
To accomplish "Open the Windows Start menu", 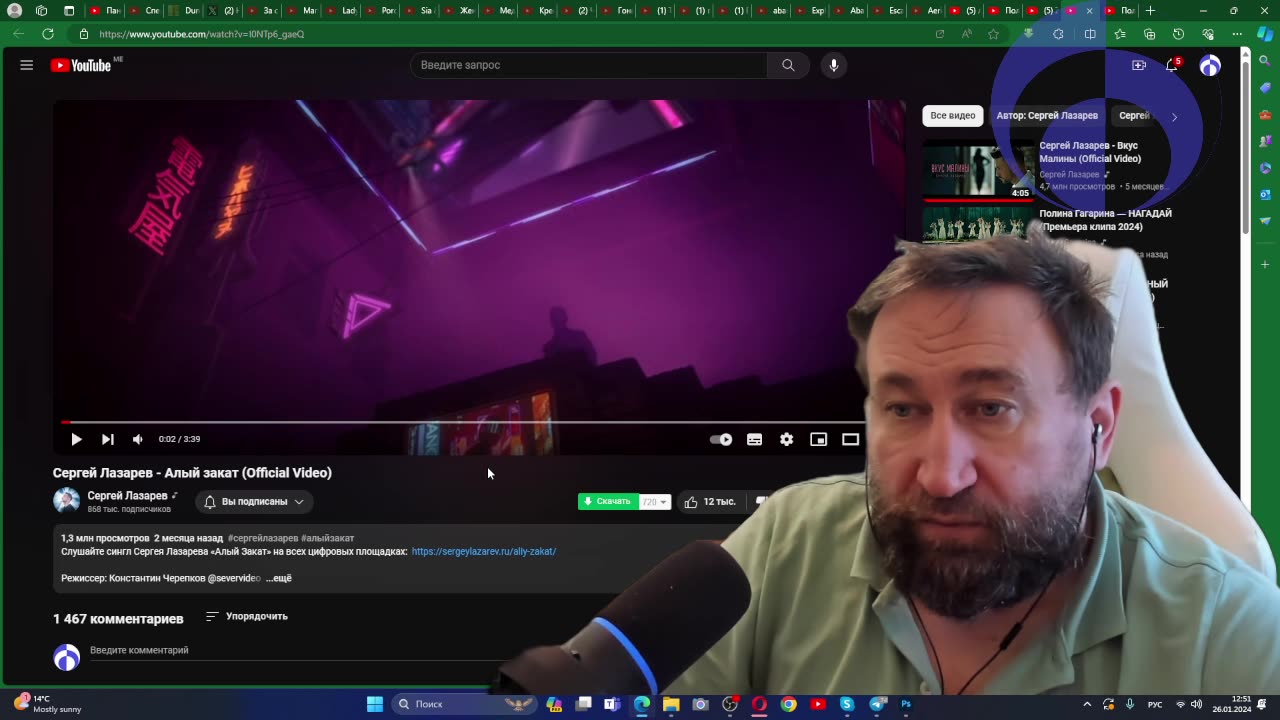I will click(x=375, y=704).
